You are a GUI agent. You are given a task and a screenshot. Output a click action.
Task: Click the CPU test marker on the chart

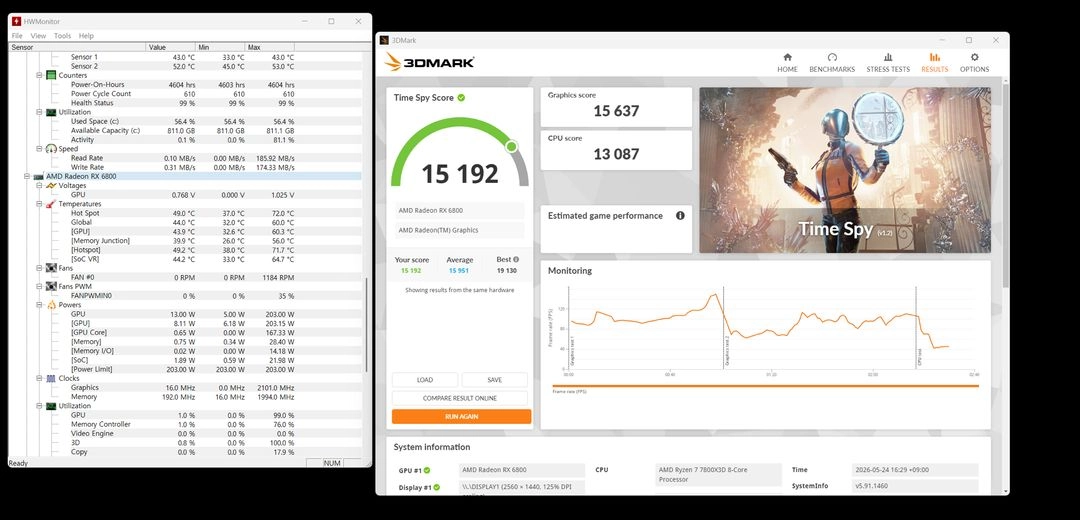point(916,328)
